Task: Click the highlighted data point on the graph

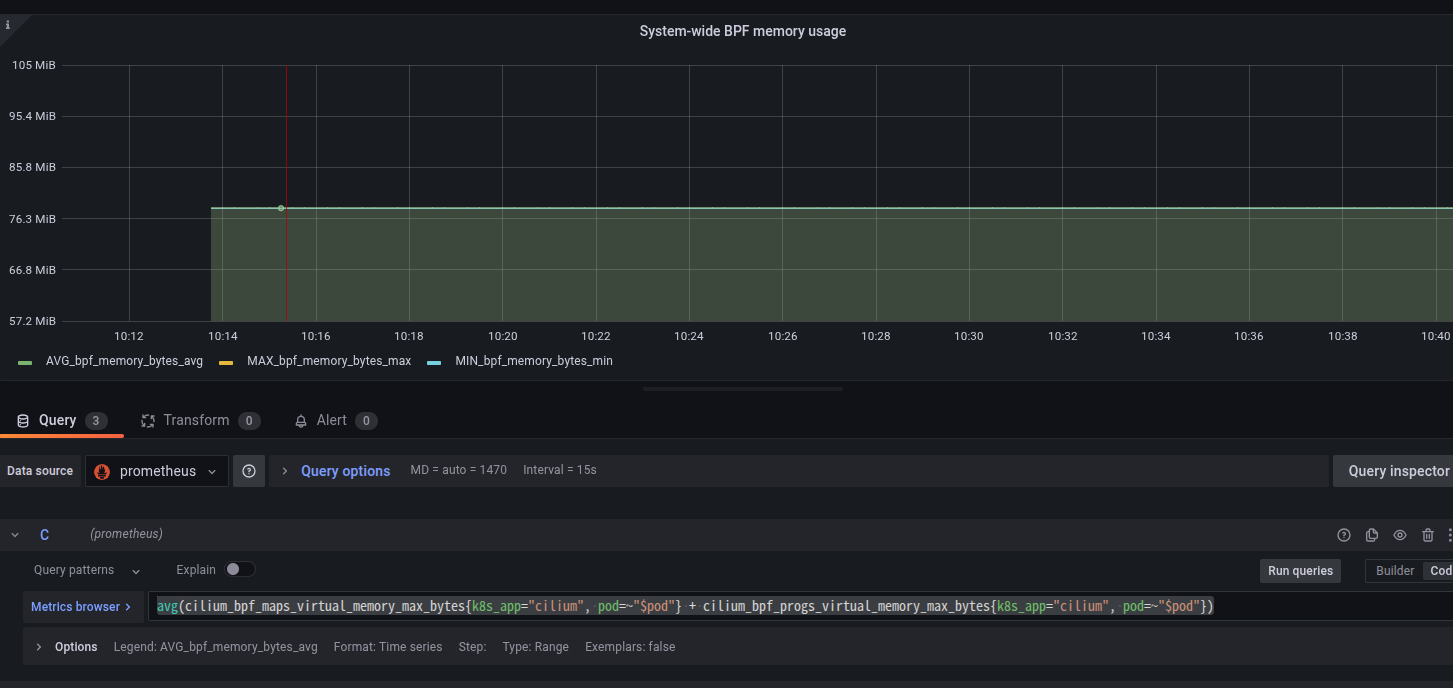Action: click(x=281, y=208)
